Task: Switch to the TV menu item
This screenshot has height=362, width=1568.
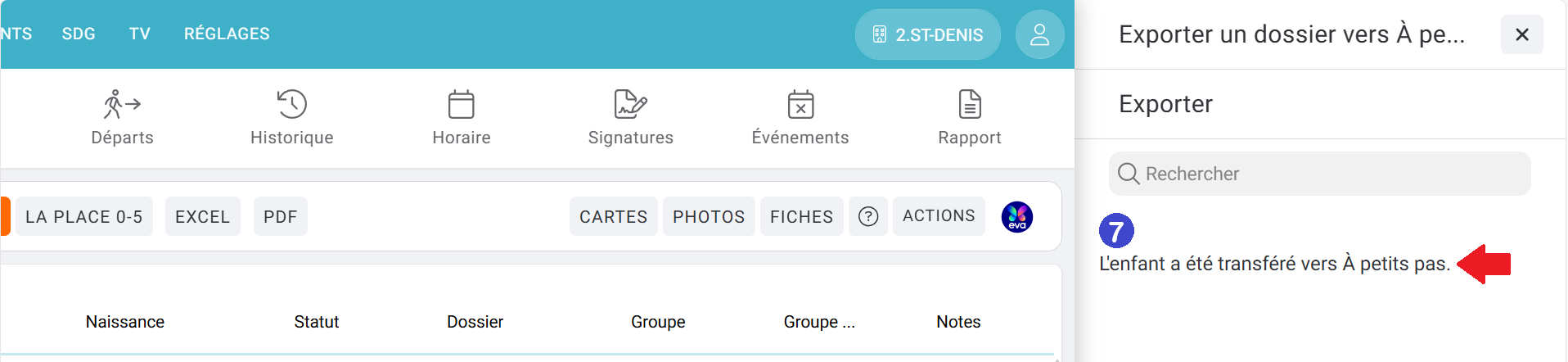Action: tap(140, 34)
